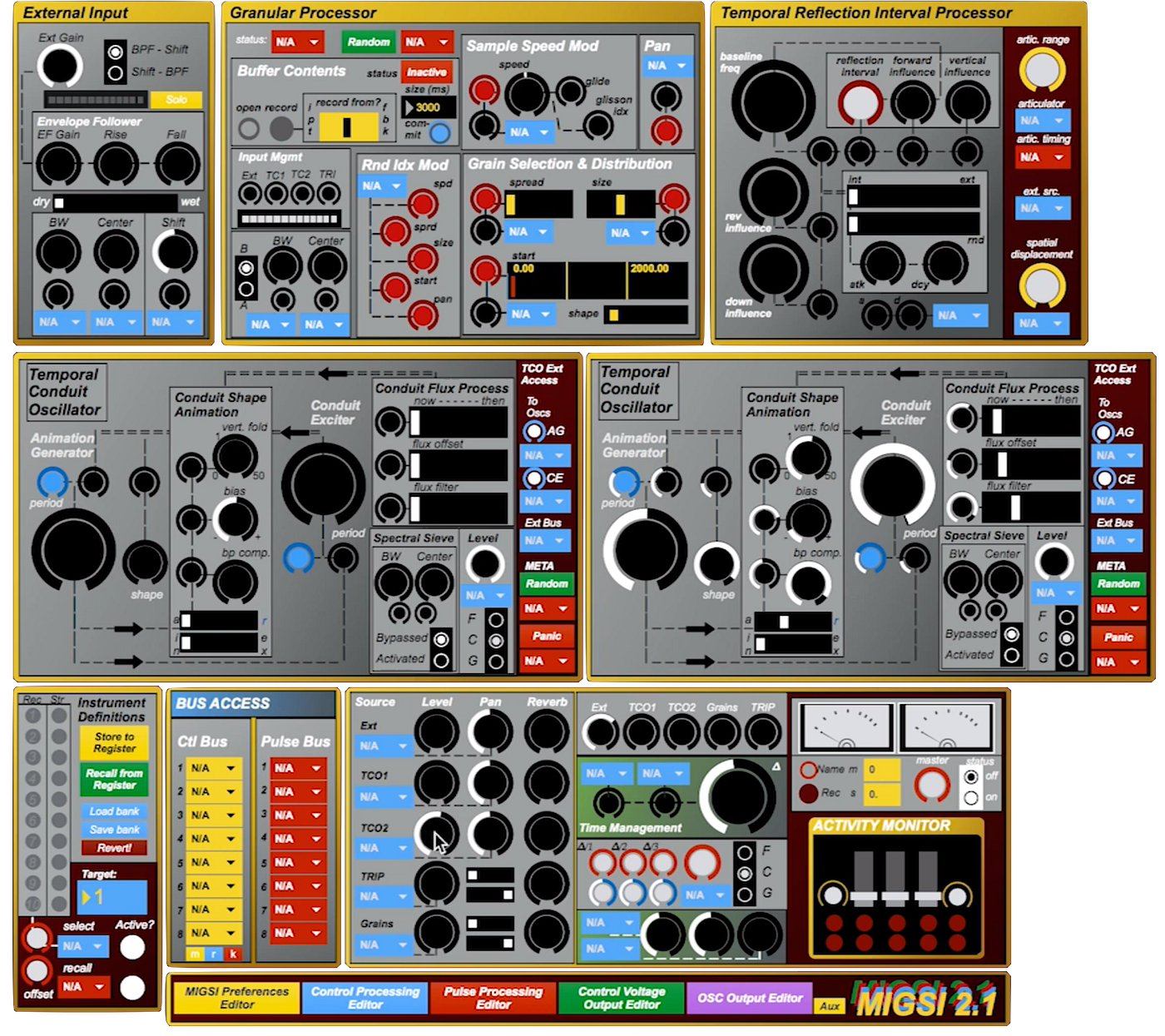Click the spread slider in Grain Selection
Viewport: 1165px width, 1036px height.
(538, 205)
